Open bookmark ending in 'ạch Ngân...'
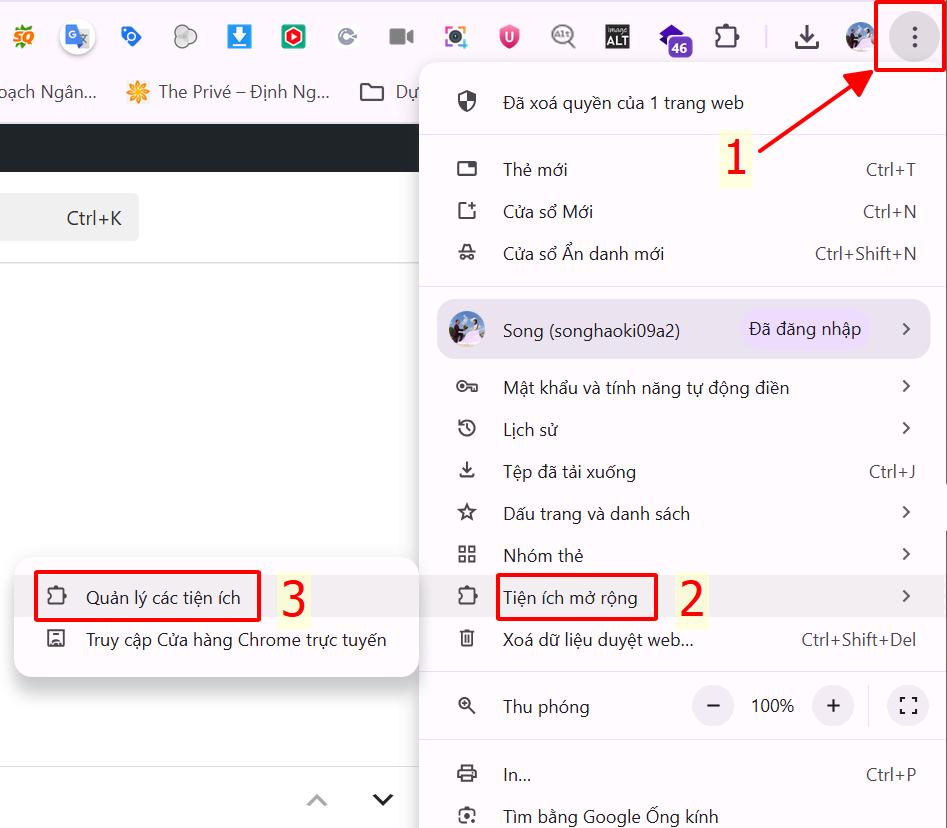Viewport: 947px width, 828px height. tap(48, 92)
